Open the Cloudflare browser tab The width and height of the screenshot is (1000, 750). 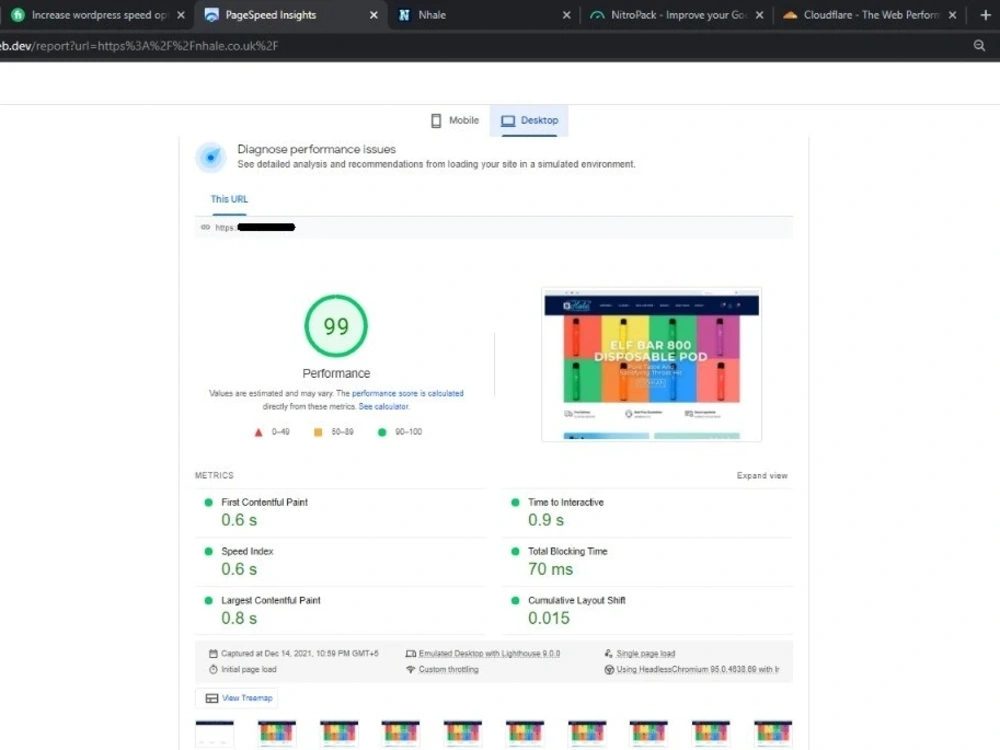click(x=869, y=15)
